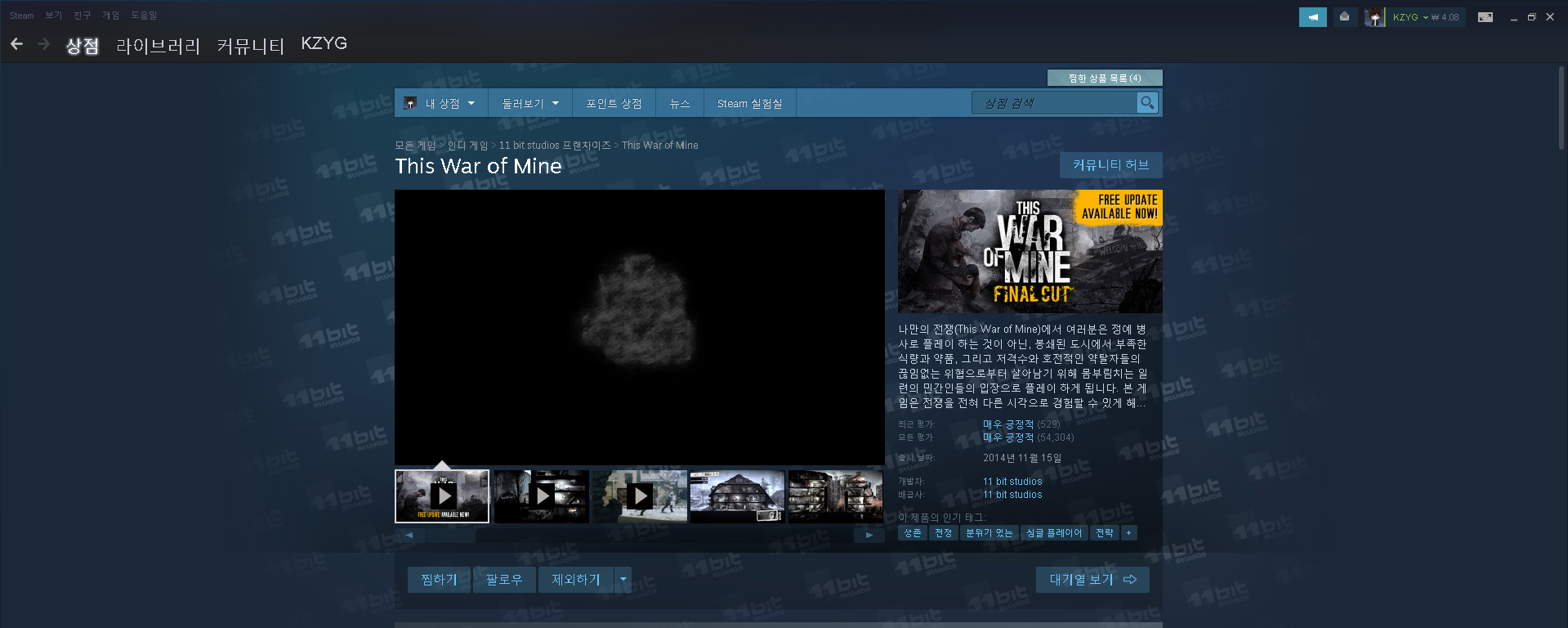
Task: Open the 커뮤니티 허브 button
Action: point(1111,165)
